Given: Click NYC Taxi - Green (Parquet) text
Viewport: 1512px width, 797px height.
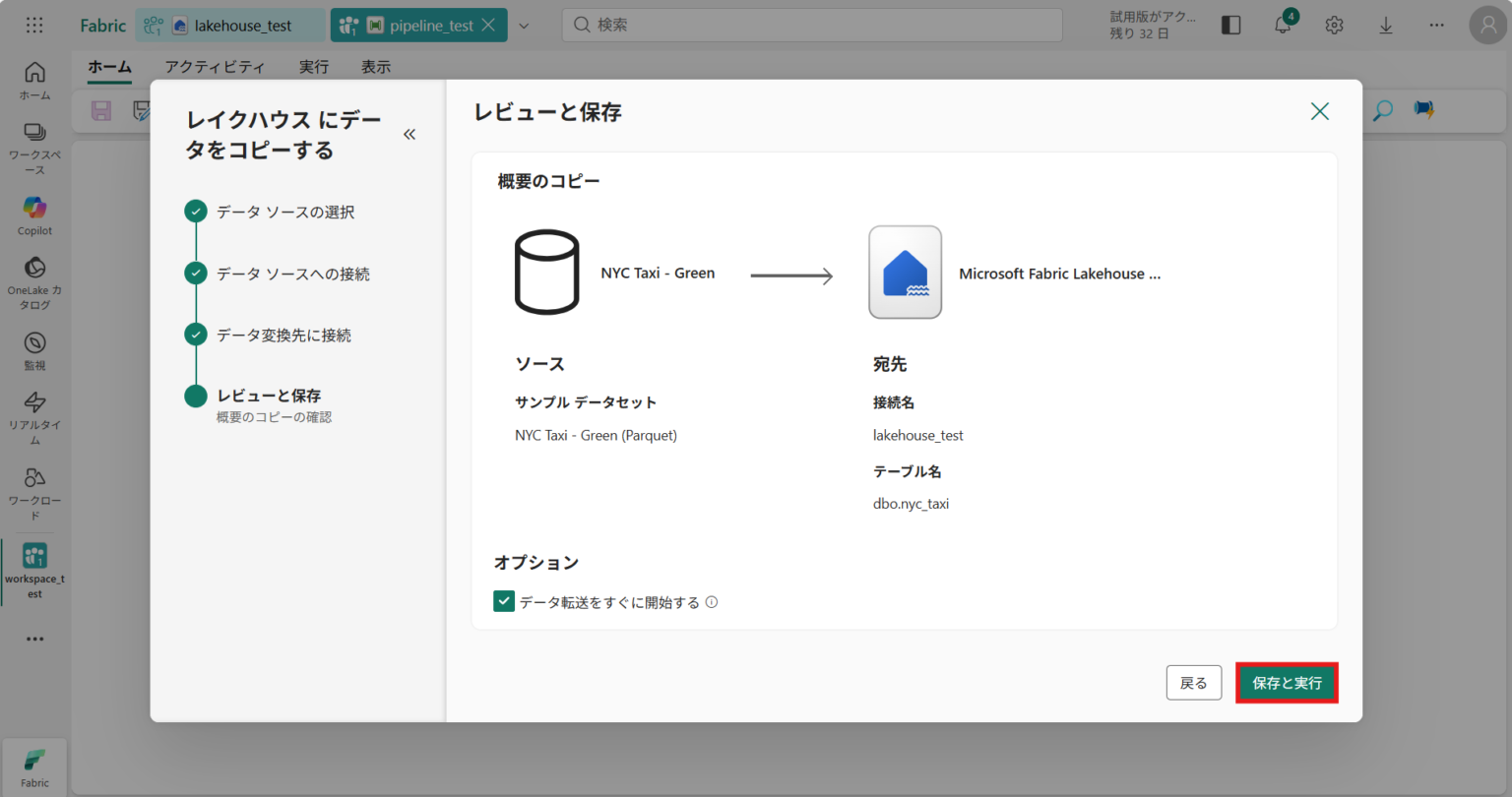Looking at the screenshot, I should coord(596,435).
